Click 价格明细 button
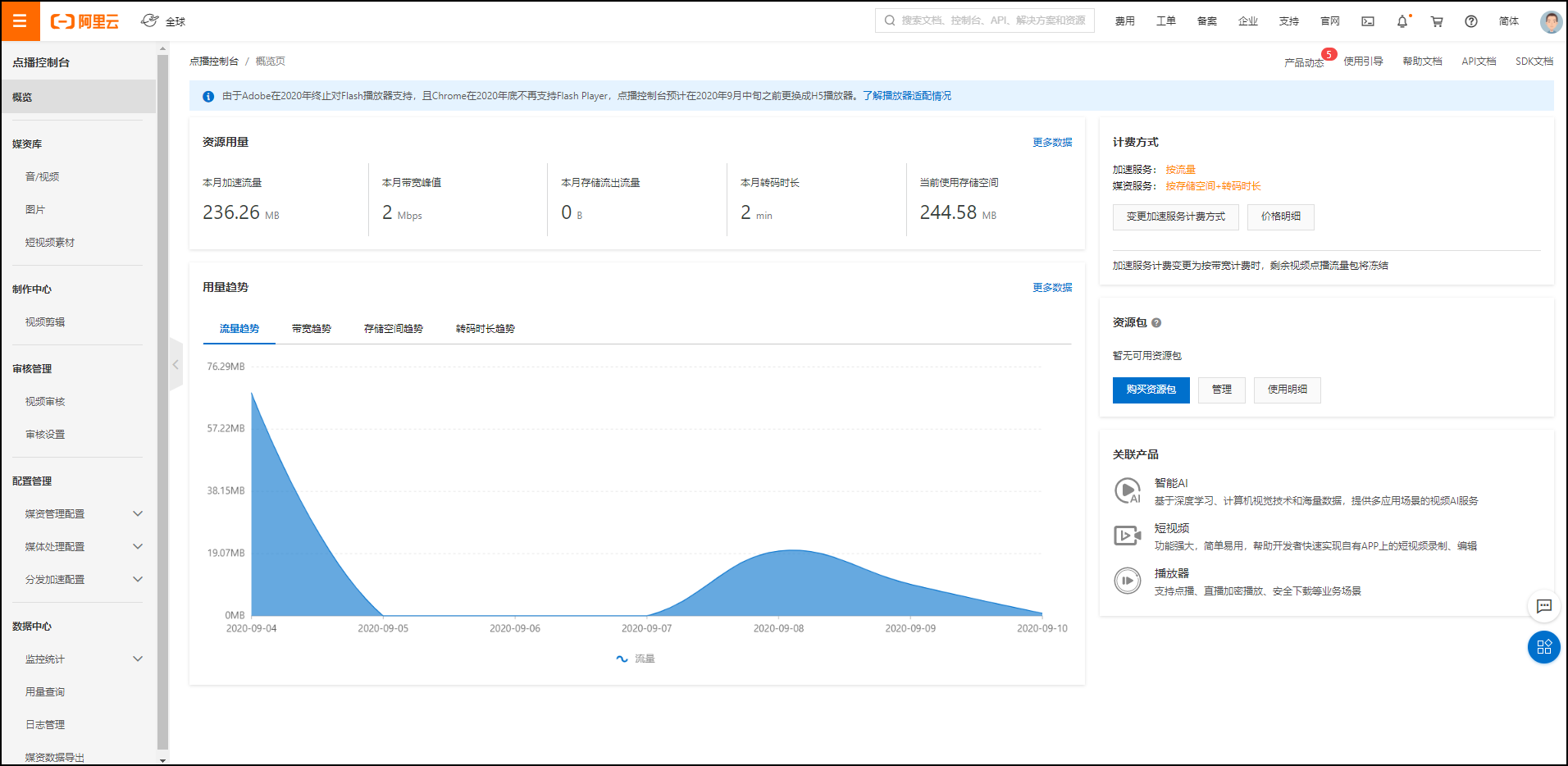Screen dimensions: 1568x766 pos(1281,217)
